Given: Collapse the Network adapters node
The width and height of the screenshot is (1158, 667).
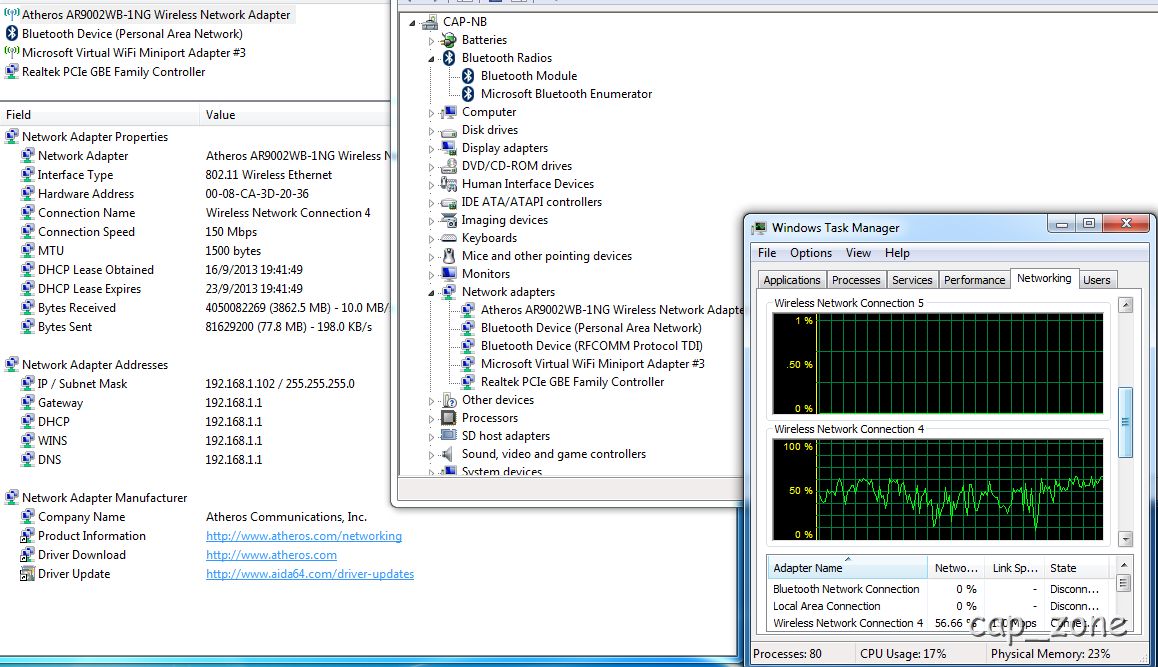Looking at the screenshot, I should (x=432, y=293).
